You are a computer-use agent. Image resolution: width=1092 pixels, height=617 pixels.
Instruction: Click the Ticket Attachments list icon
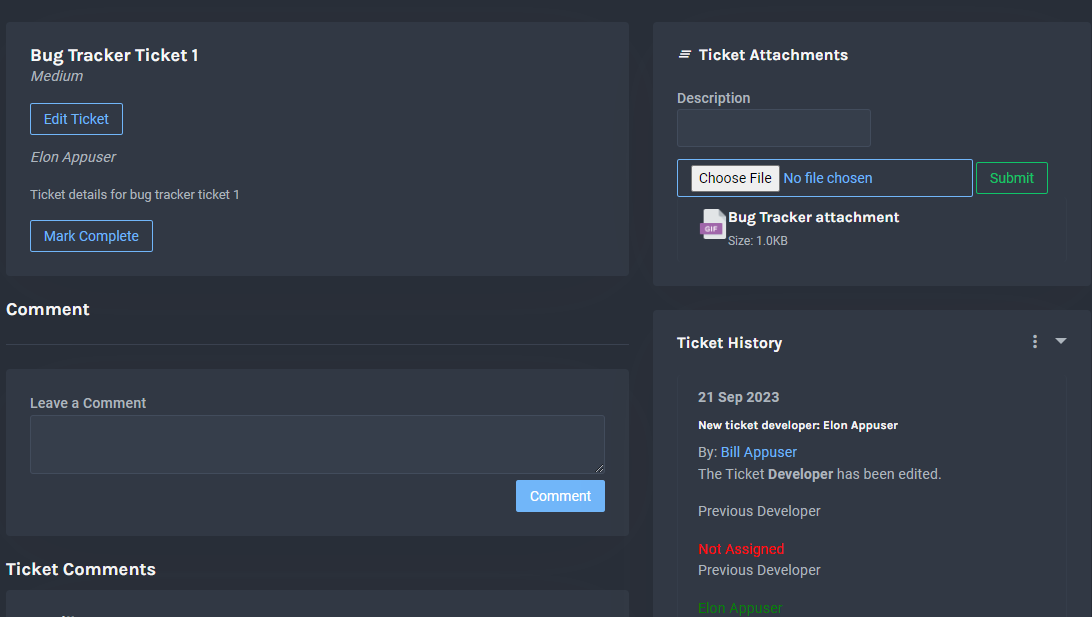[685, 55]
